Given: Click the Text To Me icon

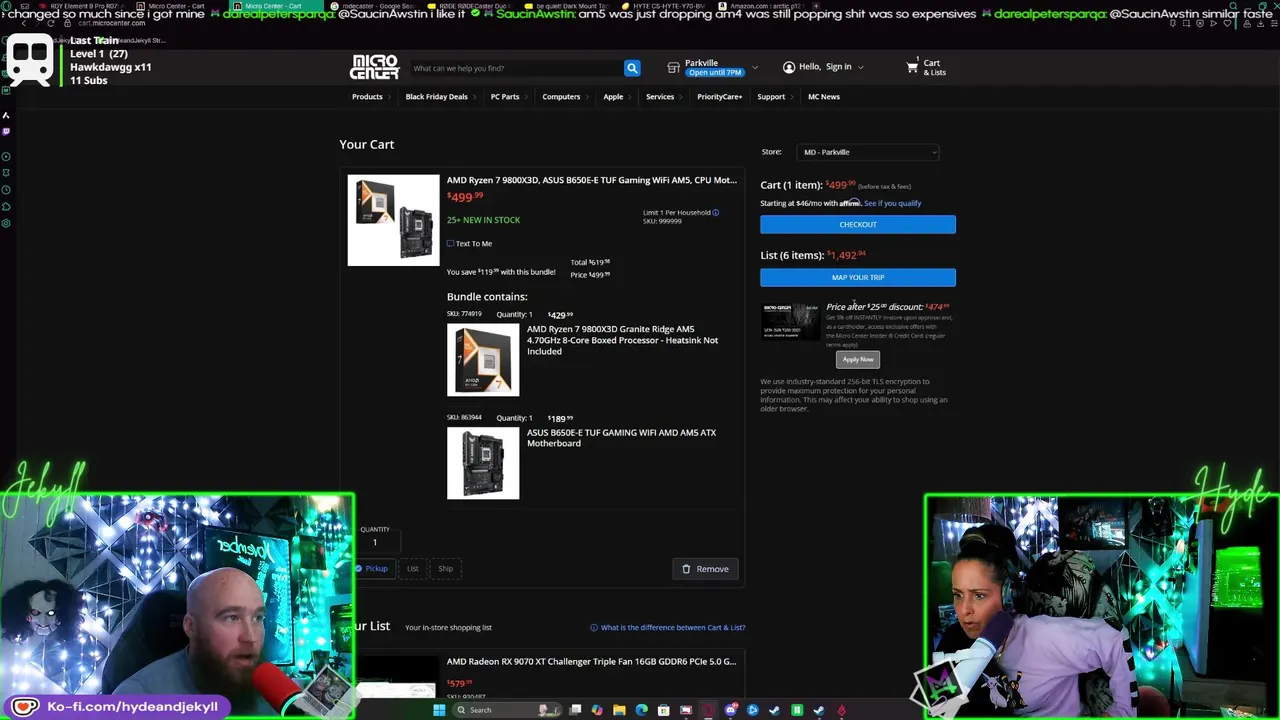Looking at the screenshot, I should point(450,243).
